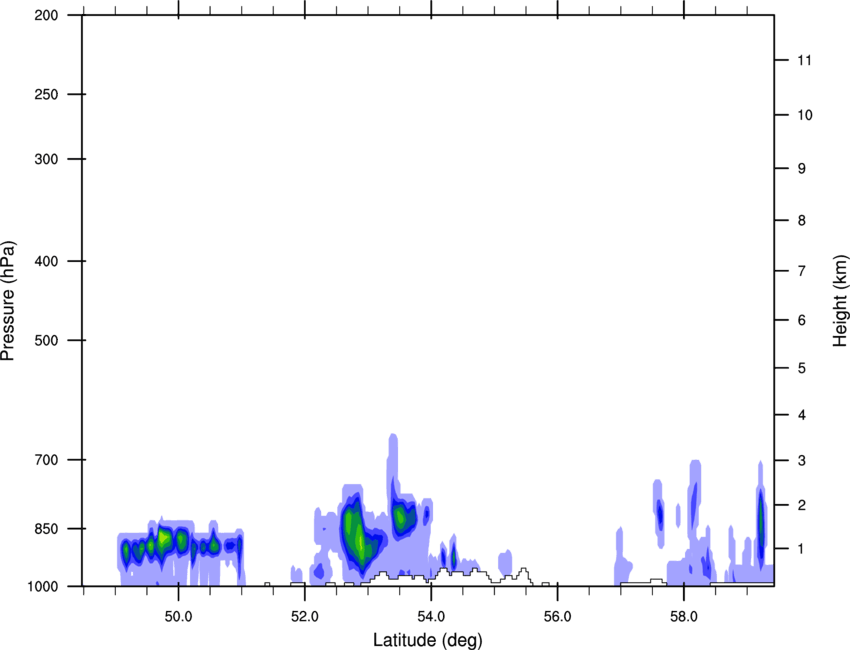850x650 pixels.
Task: Click the 'Pressure (hPa)' axis title
Action: click(x=8, y=301)
